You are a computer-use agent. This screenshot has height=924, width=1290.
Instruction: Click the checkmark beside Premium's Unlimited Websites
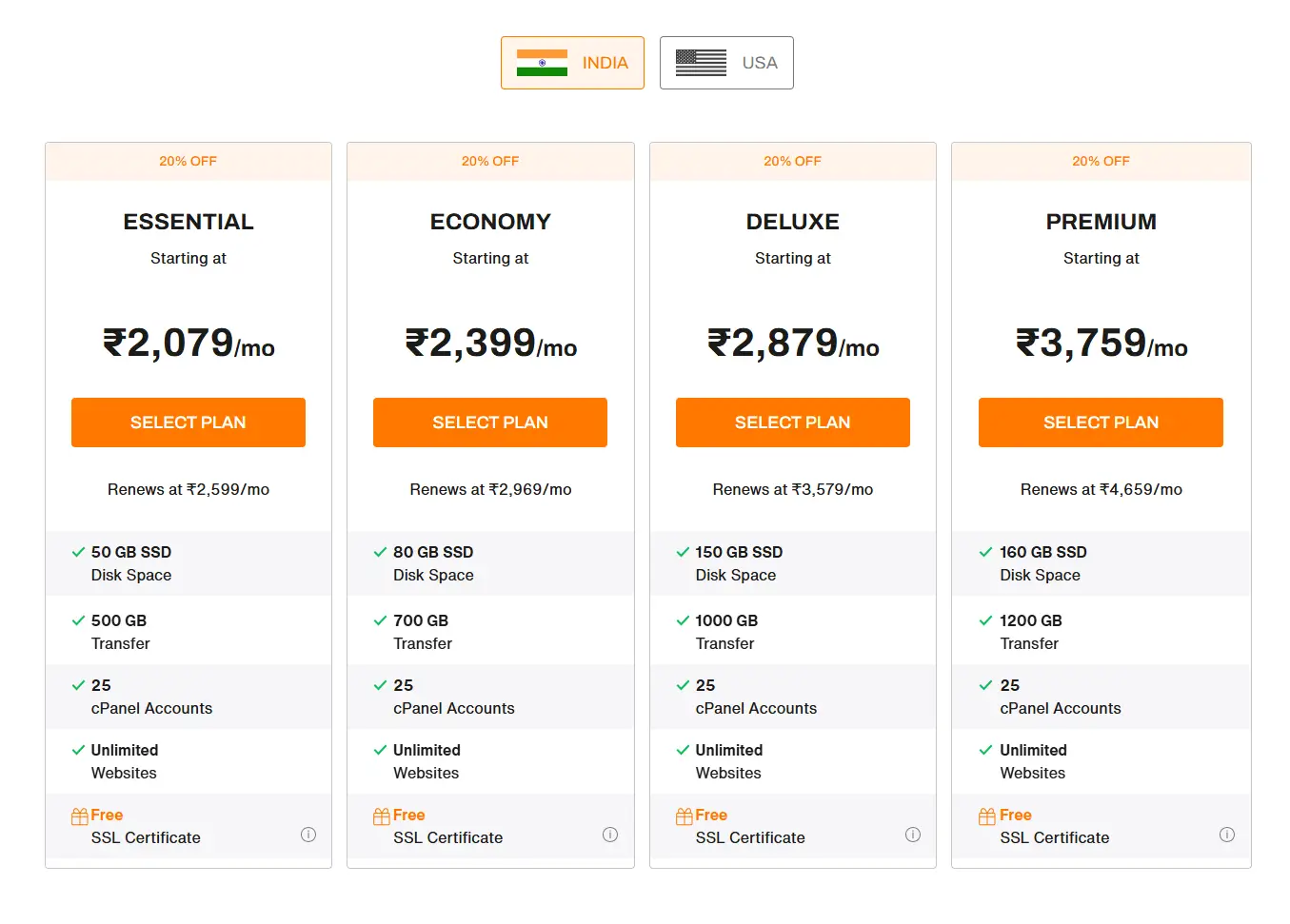[985, 750]
